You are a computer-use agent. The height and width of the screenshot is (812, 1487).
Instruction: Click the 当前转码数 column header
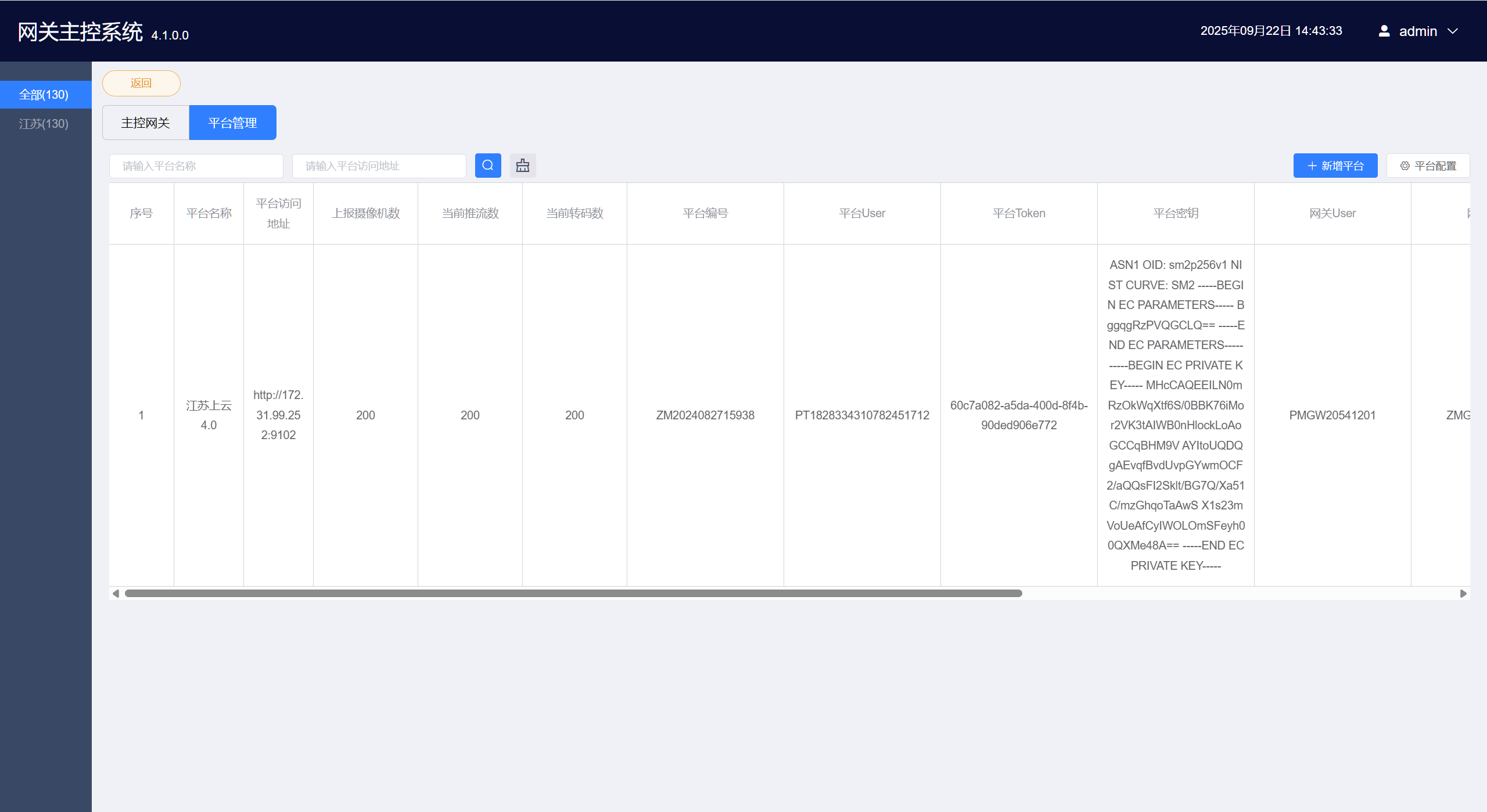pyautogui.click(x=575, y=213)
